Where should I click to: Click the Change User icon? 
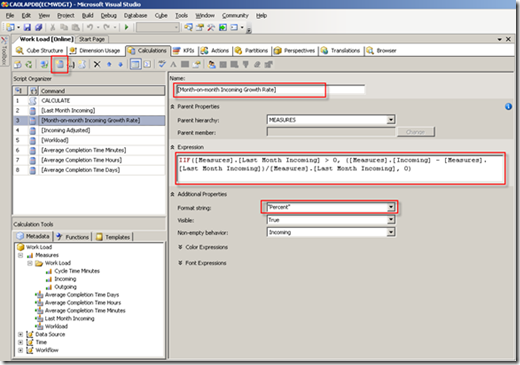tap(211, 64)
